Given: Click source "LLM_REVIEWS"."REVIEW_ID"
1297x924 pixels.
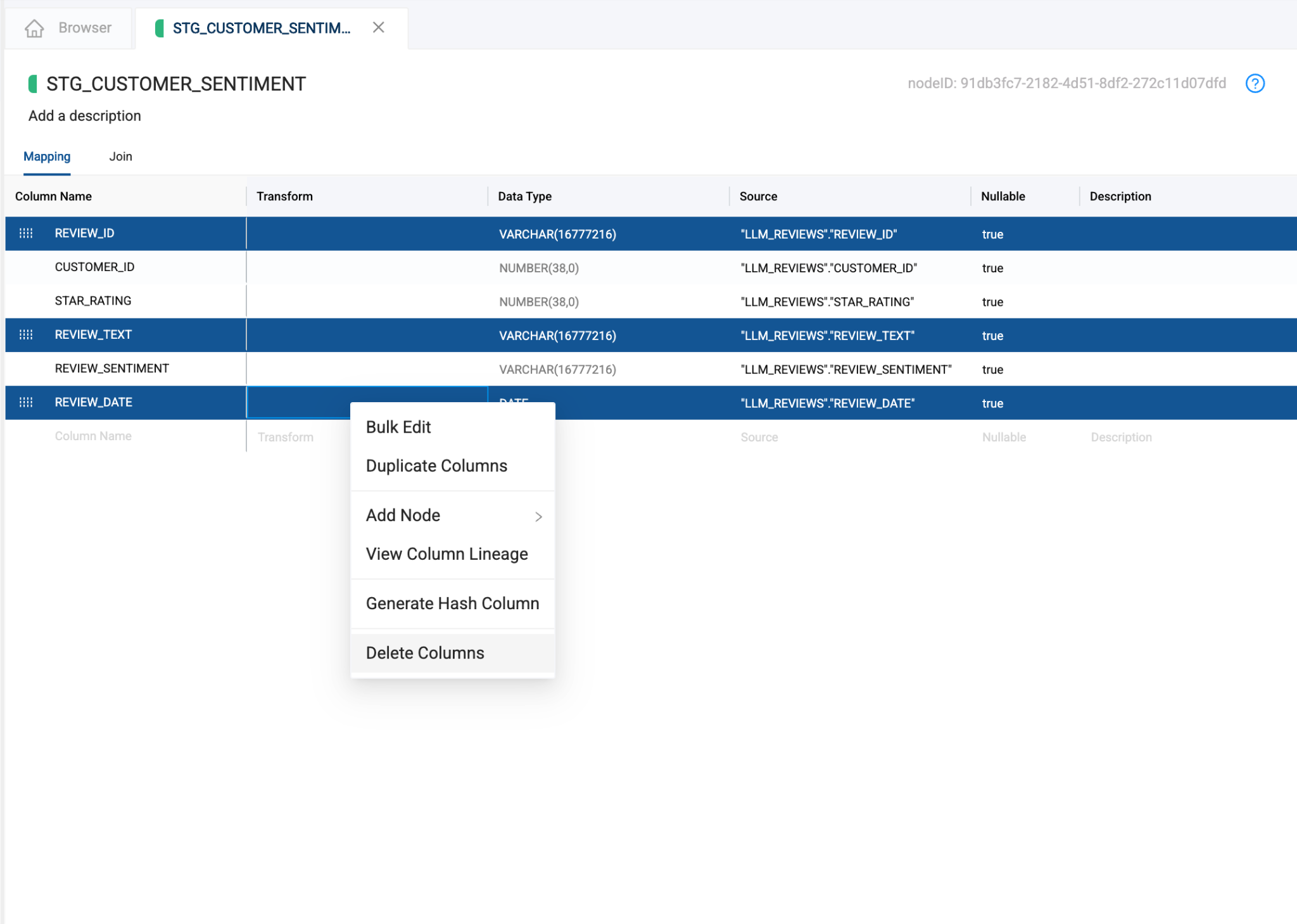Looking at the screenshot, I should coord(818,234).
